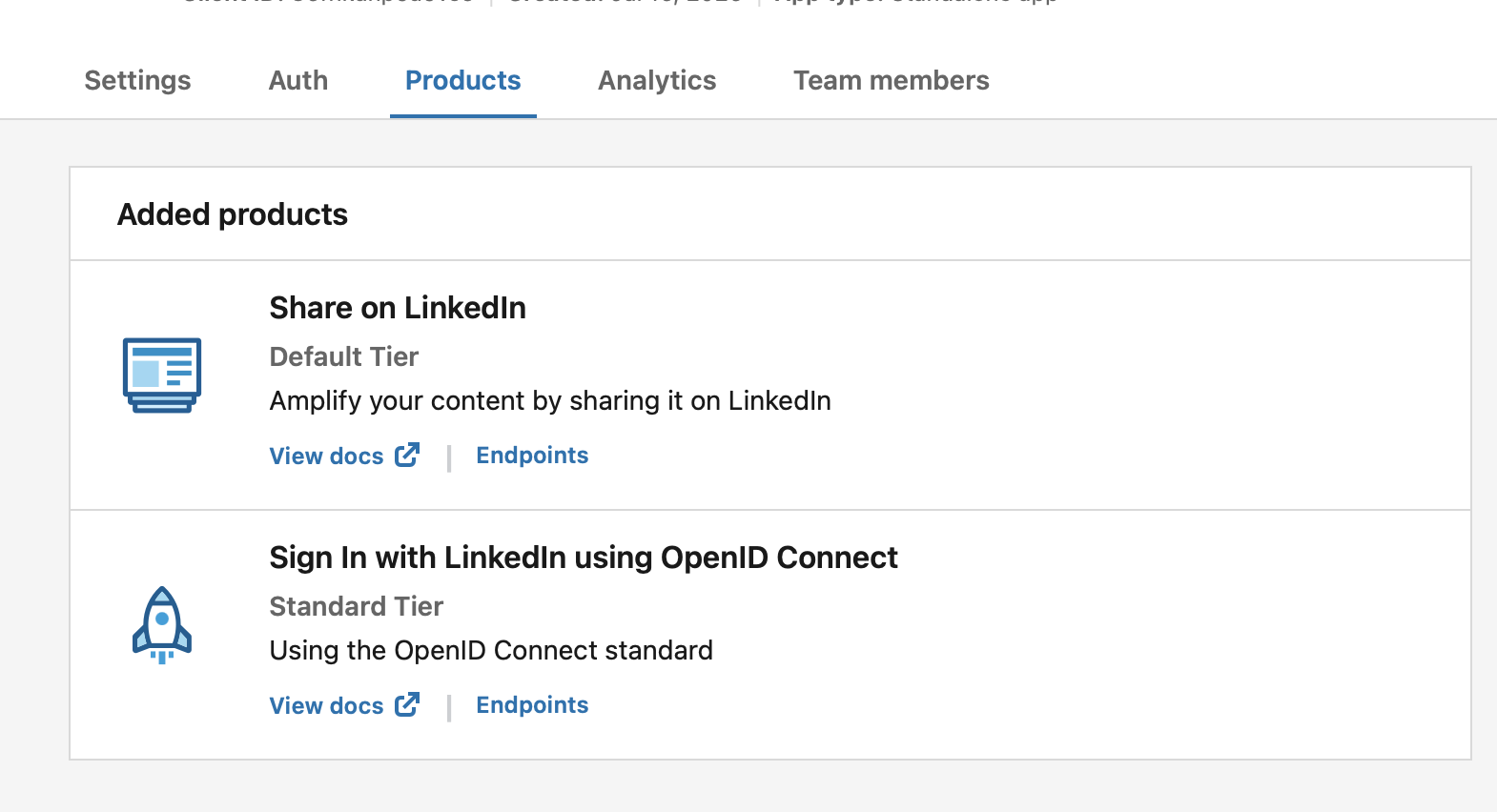Click the Standard Tier label
1497x812 pixels.
click(x=357, y=606)
